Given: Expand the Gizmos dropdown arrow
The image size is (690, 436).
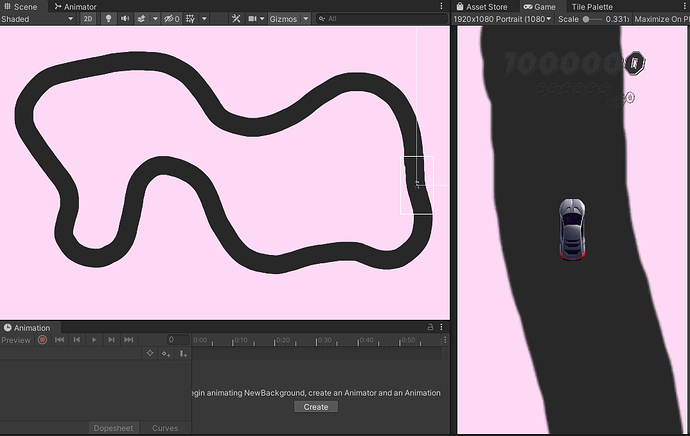Looking at the screenshot, I should click(305, 19).
